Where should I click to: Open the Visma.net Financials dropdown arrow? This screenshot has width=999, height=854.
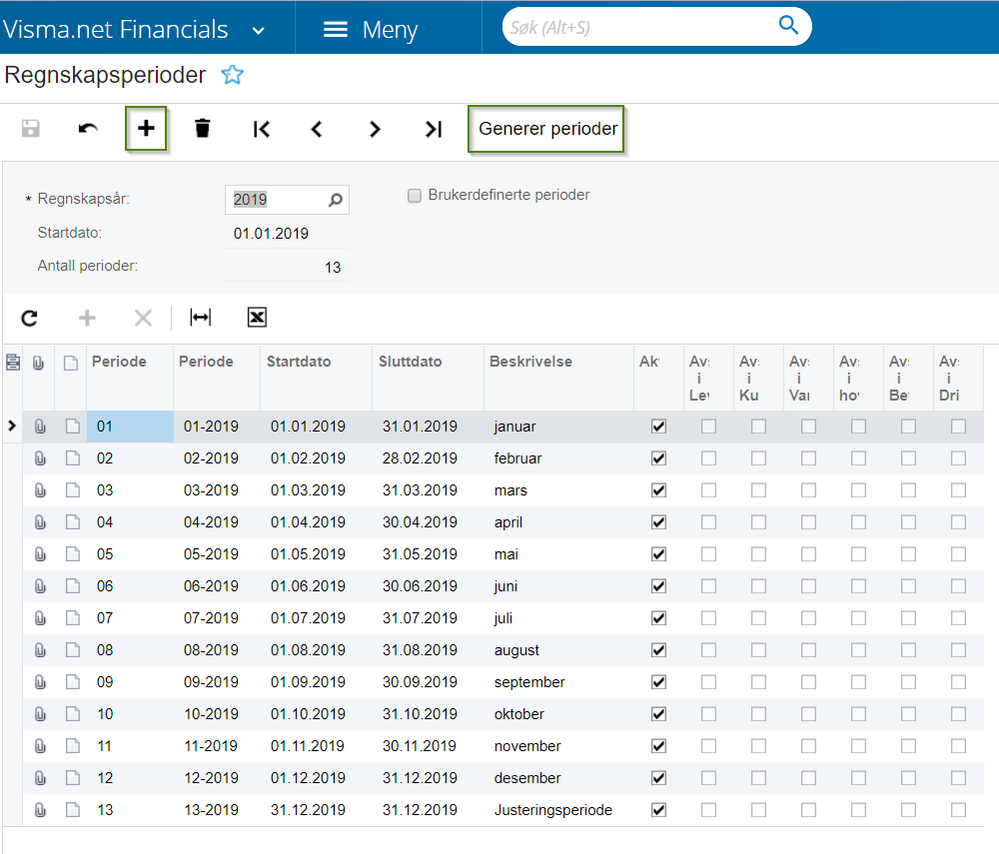(258, 30)
